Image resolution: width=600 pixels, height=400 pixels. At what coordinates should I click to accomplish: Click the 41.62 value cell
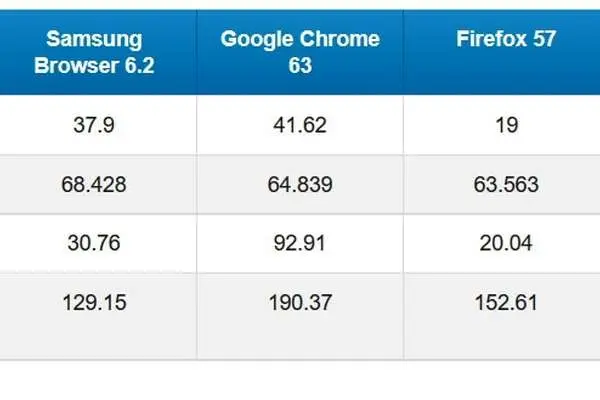click(x=300, y=125)
